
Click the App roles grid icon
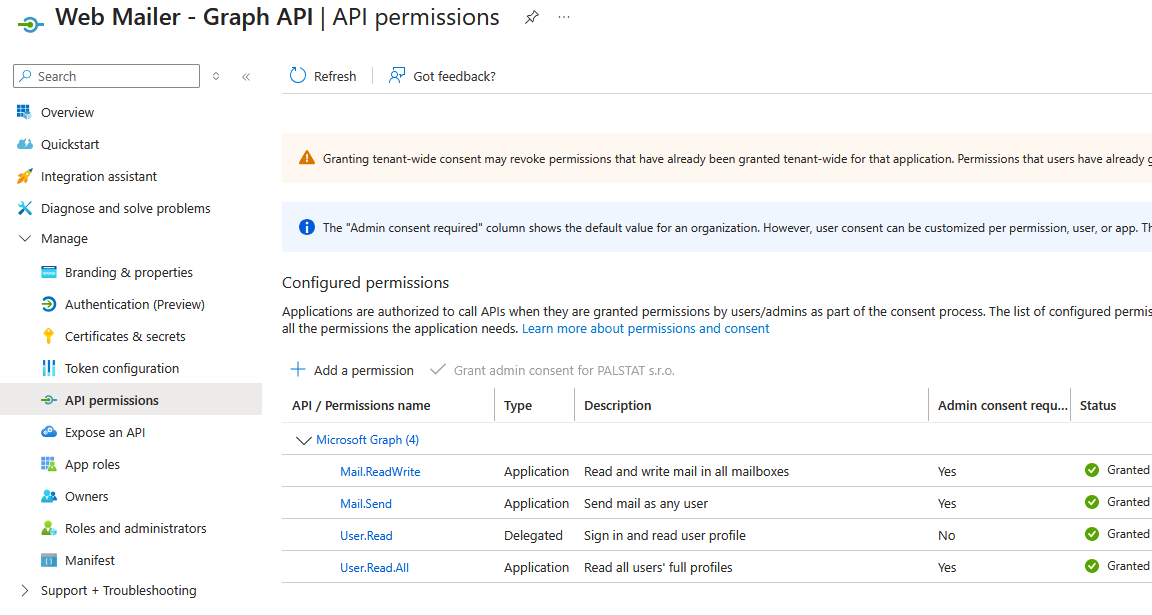(x=48, y=464)
